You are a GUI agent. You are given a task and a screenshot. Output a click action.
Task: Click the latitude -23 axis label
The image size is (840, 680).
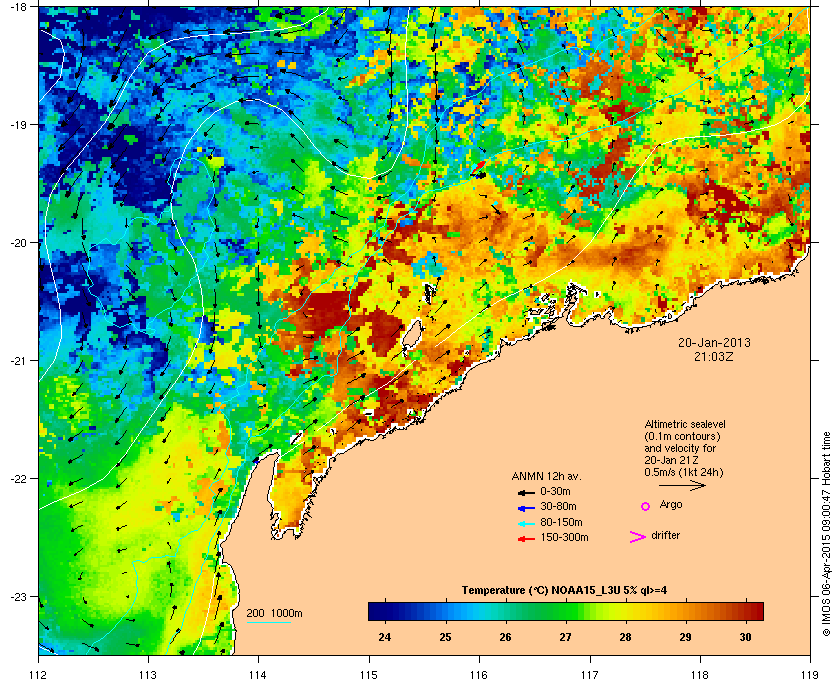coord(18,596)
